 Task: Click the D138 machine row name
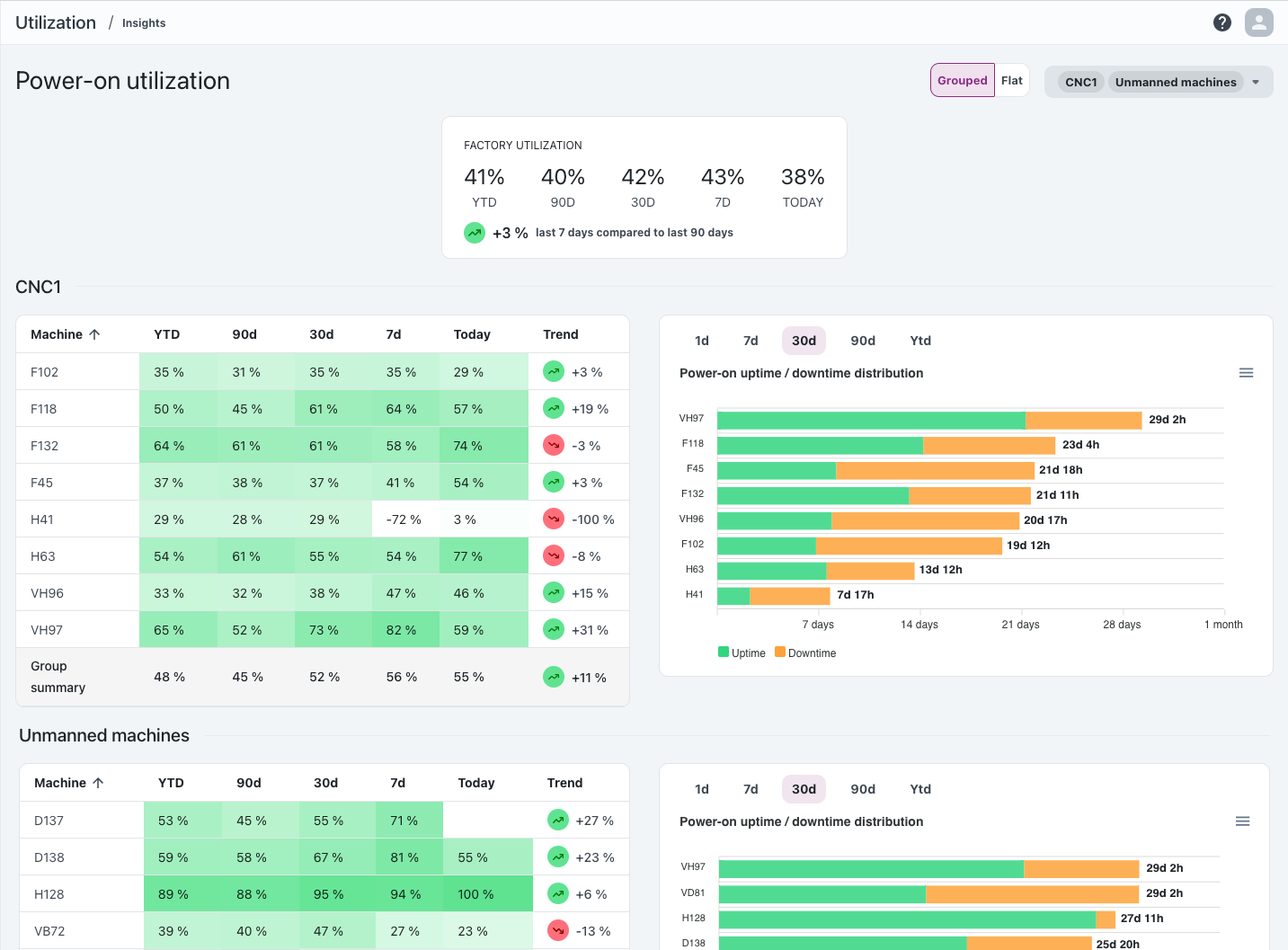click(49, 857)
